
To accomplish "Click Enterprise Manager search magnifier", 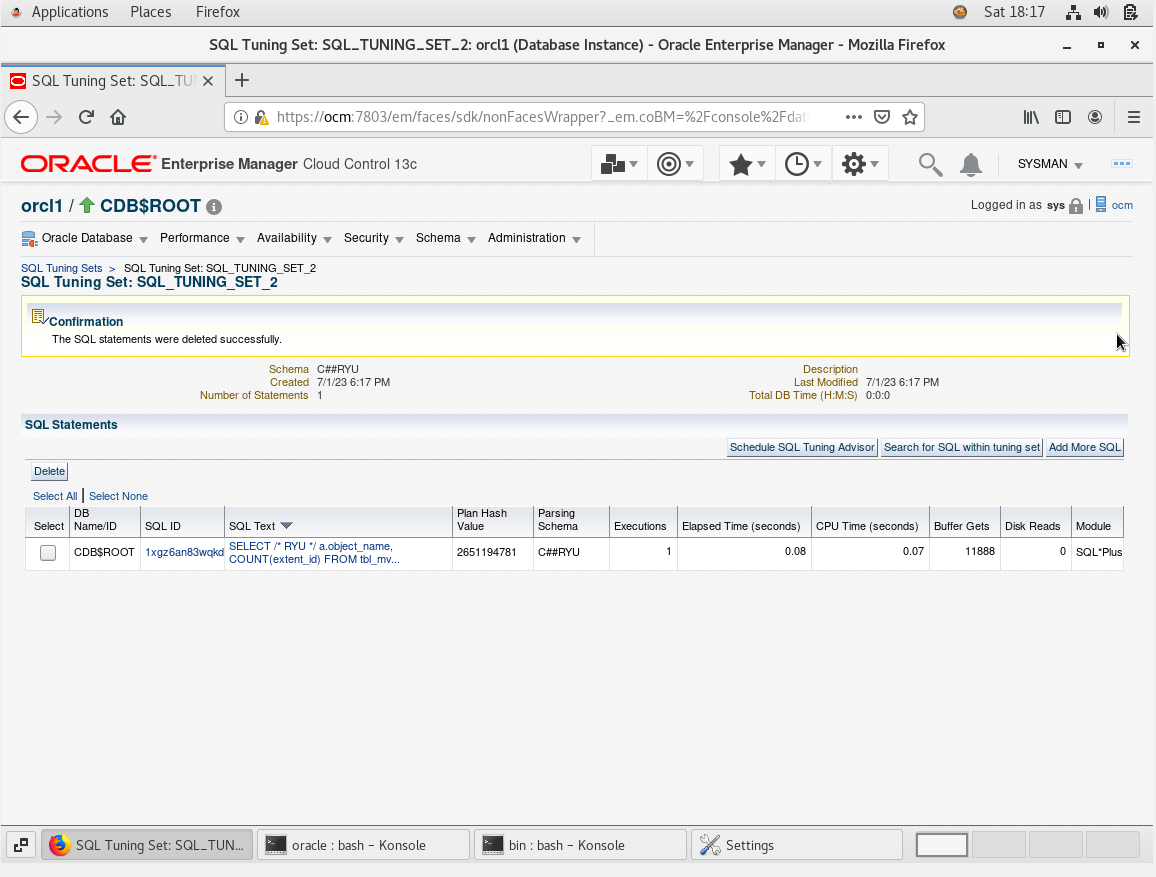I will coord(930,164).
